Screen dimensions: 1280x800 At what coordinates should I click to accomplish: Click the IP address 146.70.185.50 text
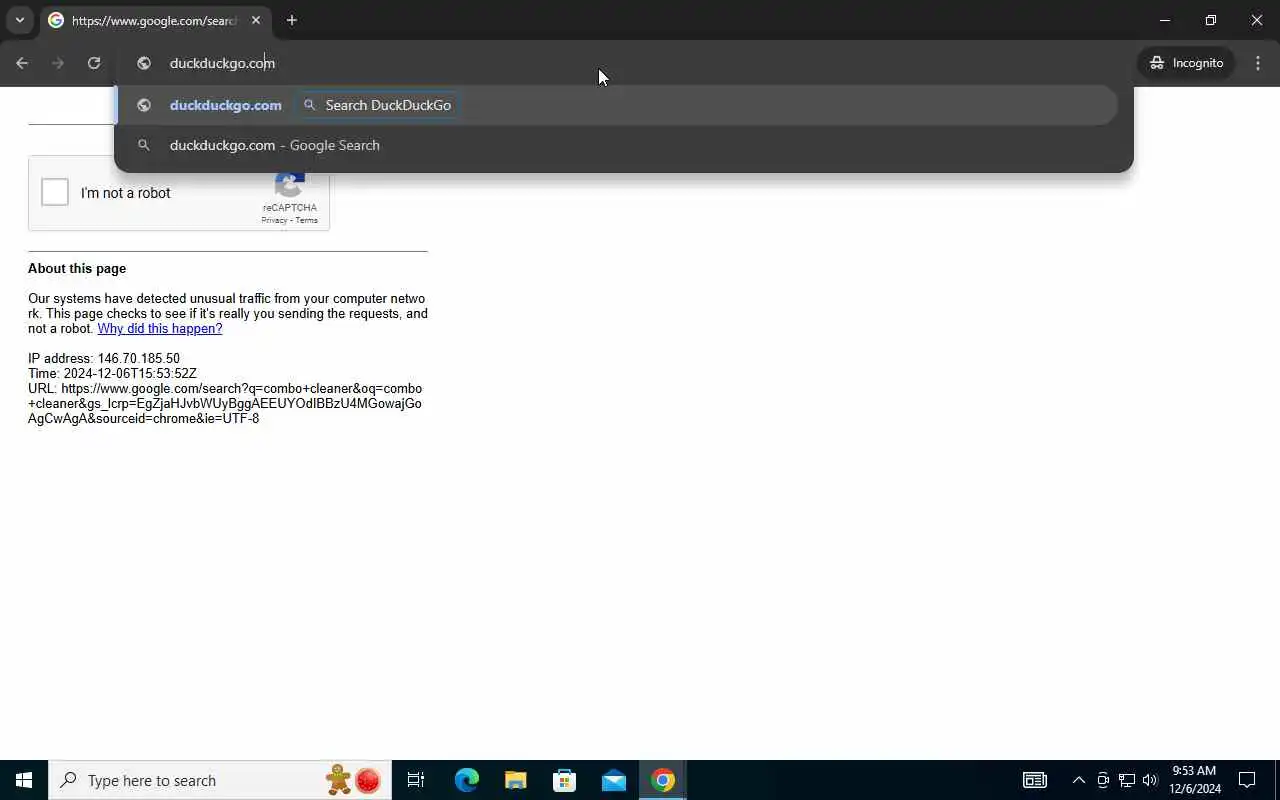[104, 359]
